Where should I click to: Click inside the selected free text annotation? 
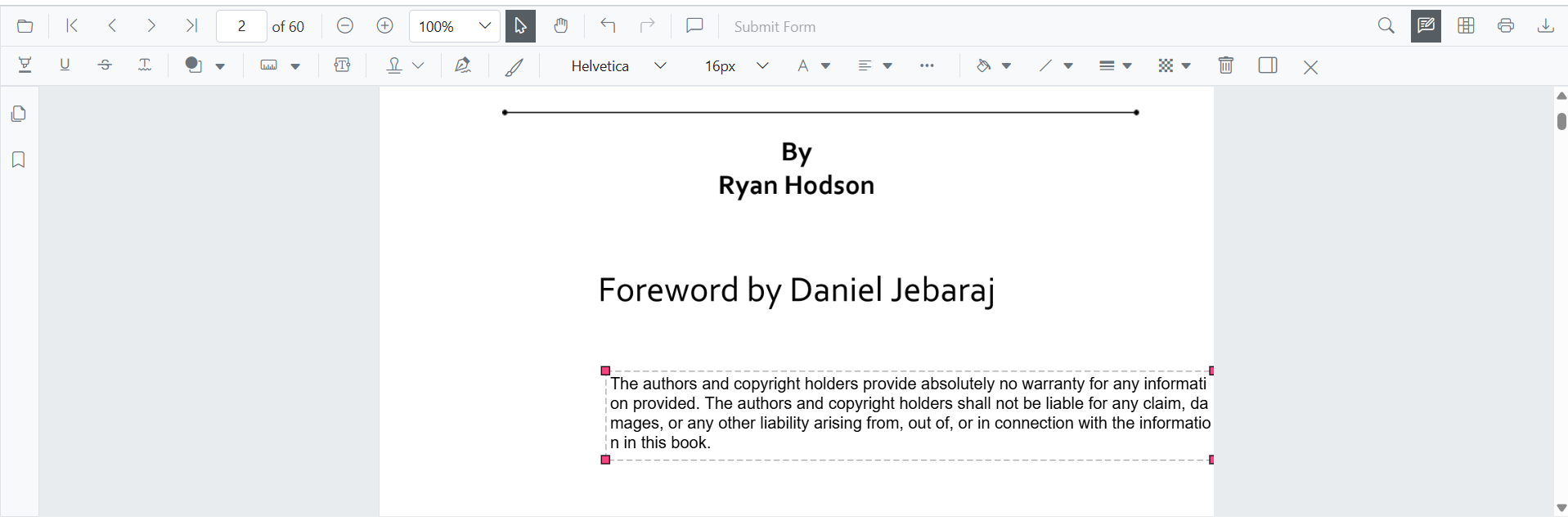[909, 414]
